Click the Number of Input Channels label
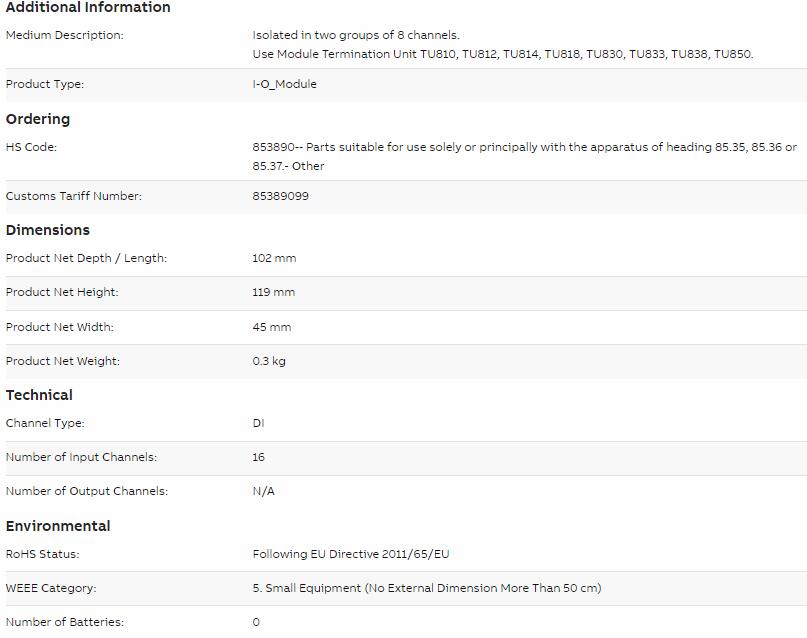Screen dimensions: 807x638 [81, 457]
